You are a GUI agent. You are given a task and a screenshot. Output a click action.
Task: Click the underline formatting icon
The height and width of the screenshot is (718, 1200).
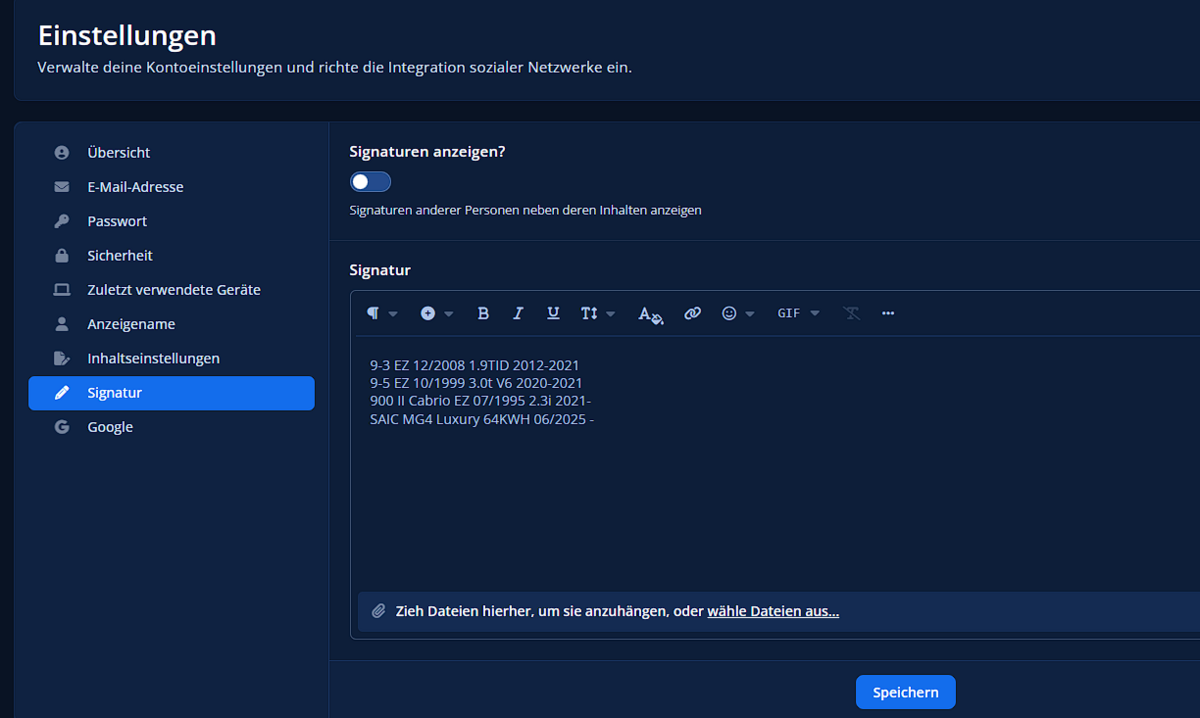(x=553, y=313)
